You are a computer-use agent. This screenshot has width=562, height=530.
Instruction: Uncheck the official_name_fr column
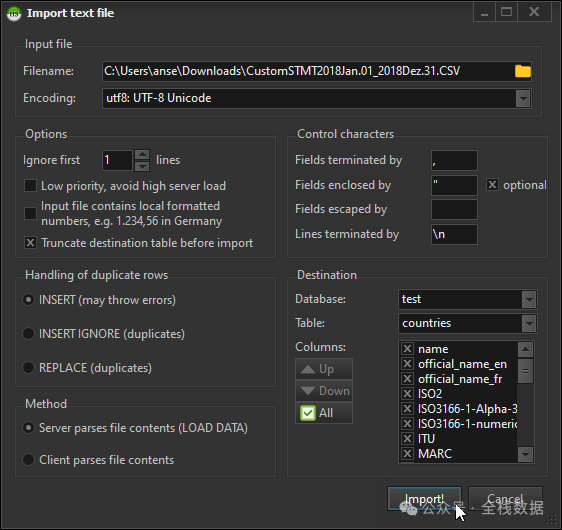coord(407,379)
